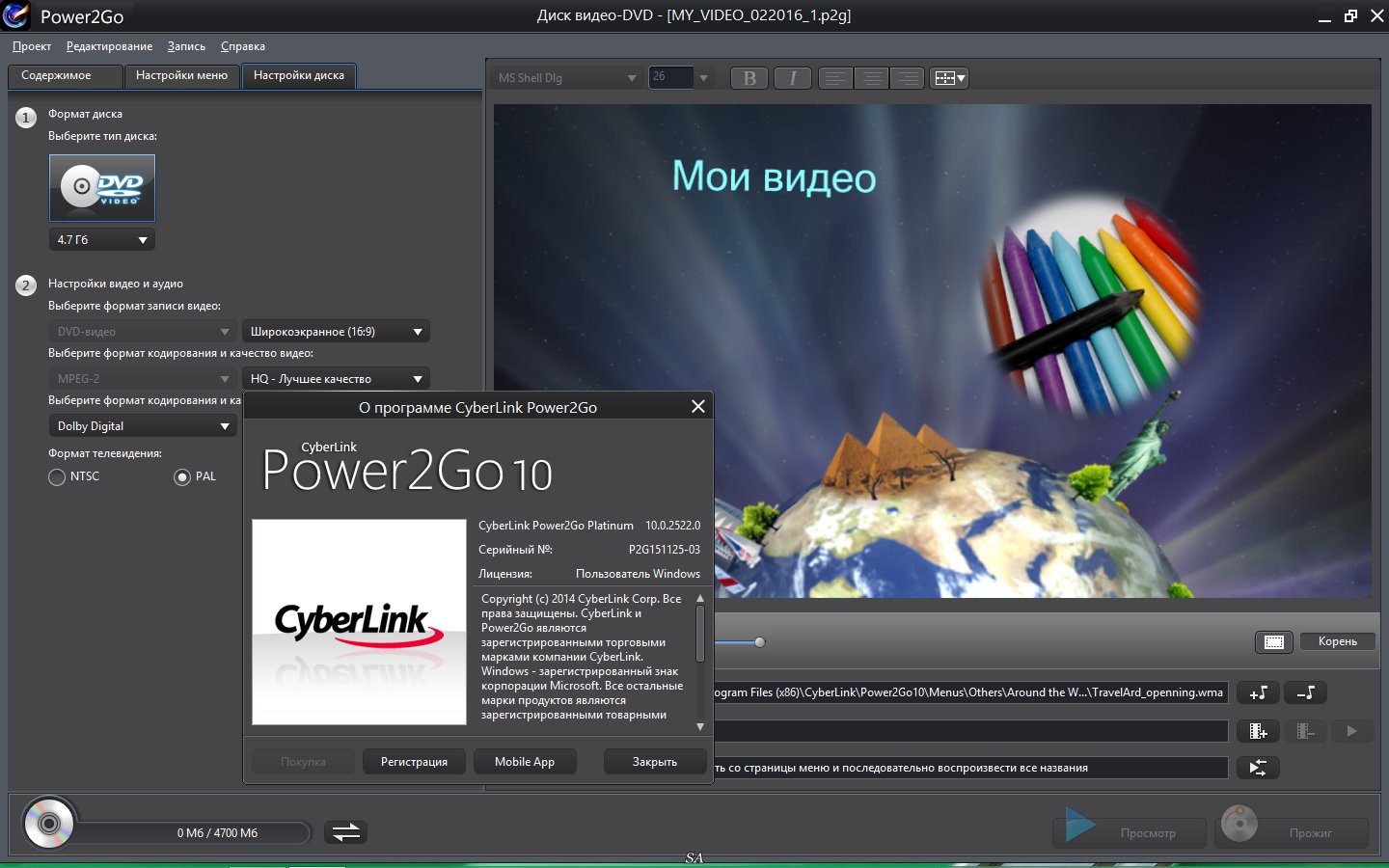Click the Mobile App button
This screenshot has width=1389, height=868.
525,762
